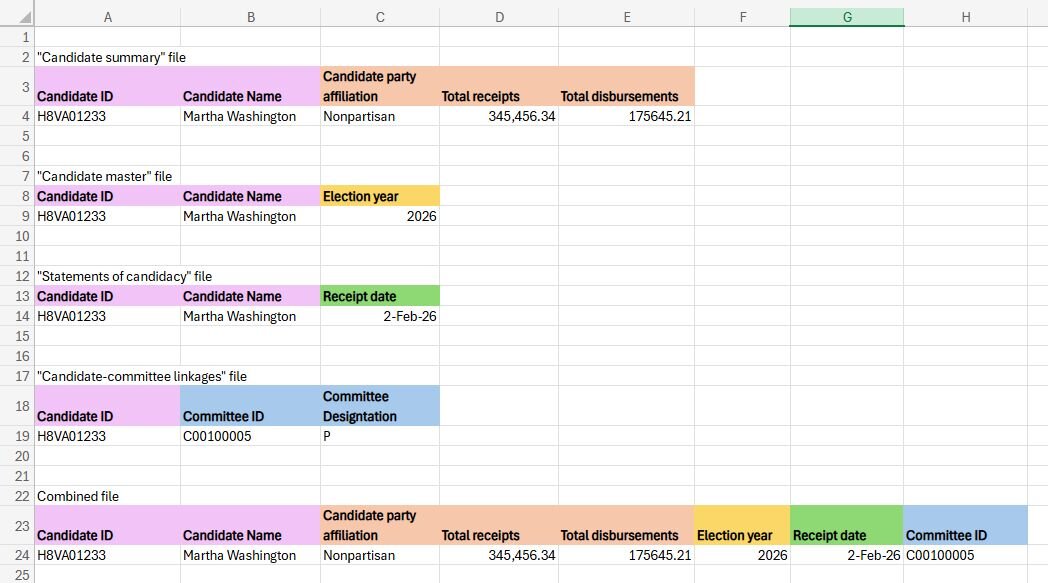This screenshot has width=1048, height=583.
Task: Click '175645.21' in row 4
Action: pos(627,116)
